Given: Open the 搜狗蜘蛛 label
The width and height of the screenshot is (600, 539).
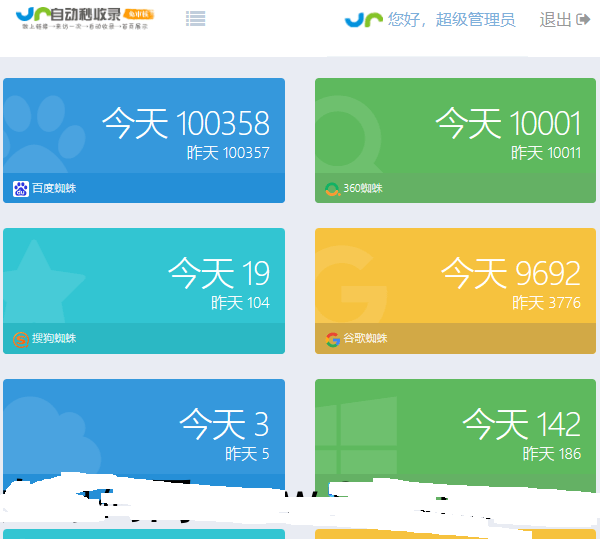Looking at the screenshot, I should pos(54,338).
